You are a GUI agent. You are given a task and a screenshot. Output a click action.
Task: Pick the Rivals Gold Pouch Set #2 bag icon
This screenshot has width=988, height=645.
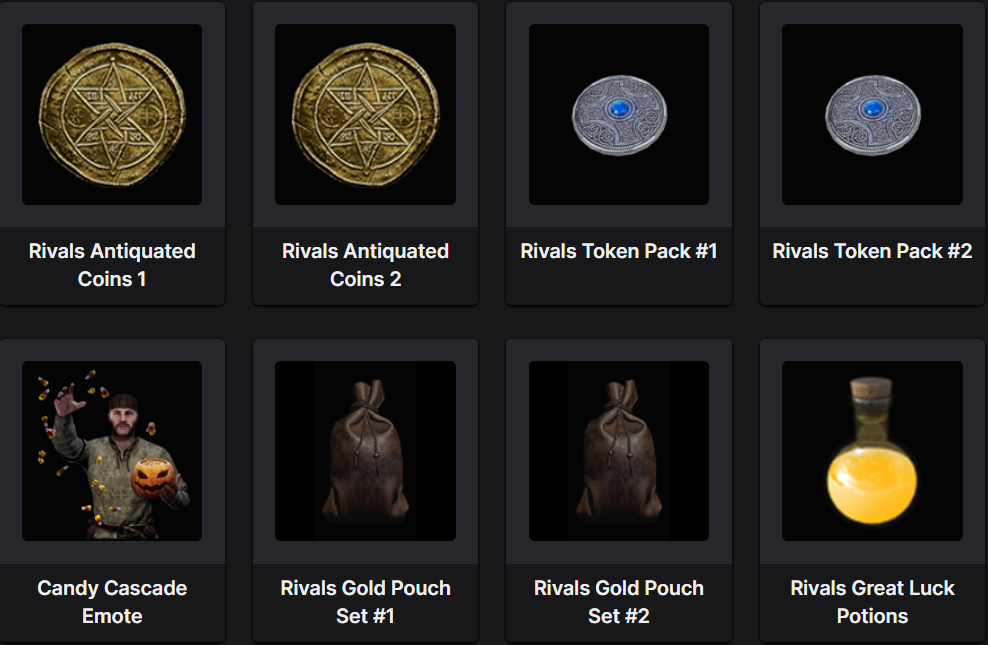click(x=619, y=451)
